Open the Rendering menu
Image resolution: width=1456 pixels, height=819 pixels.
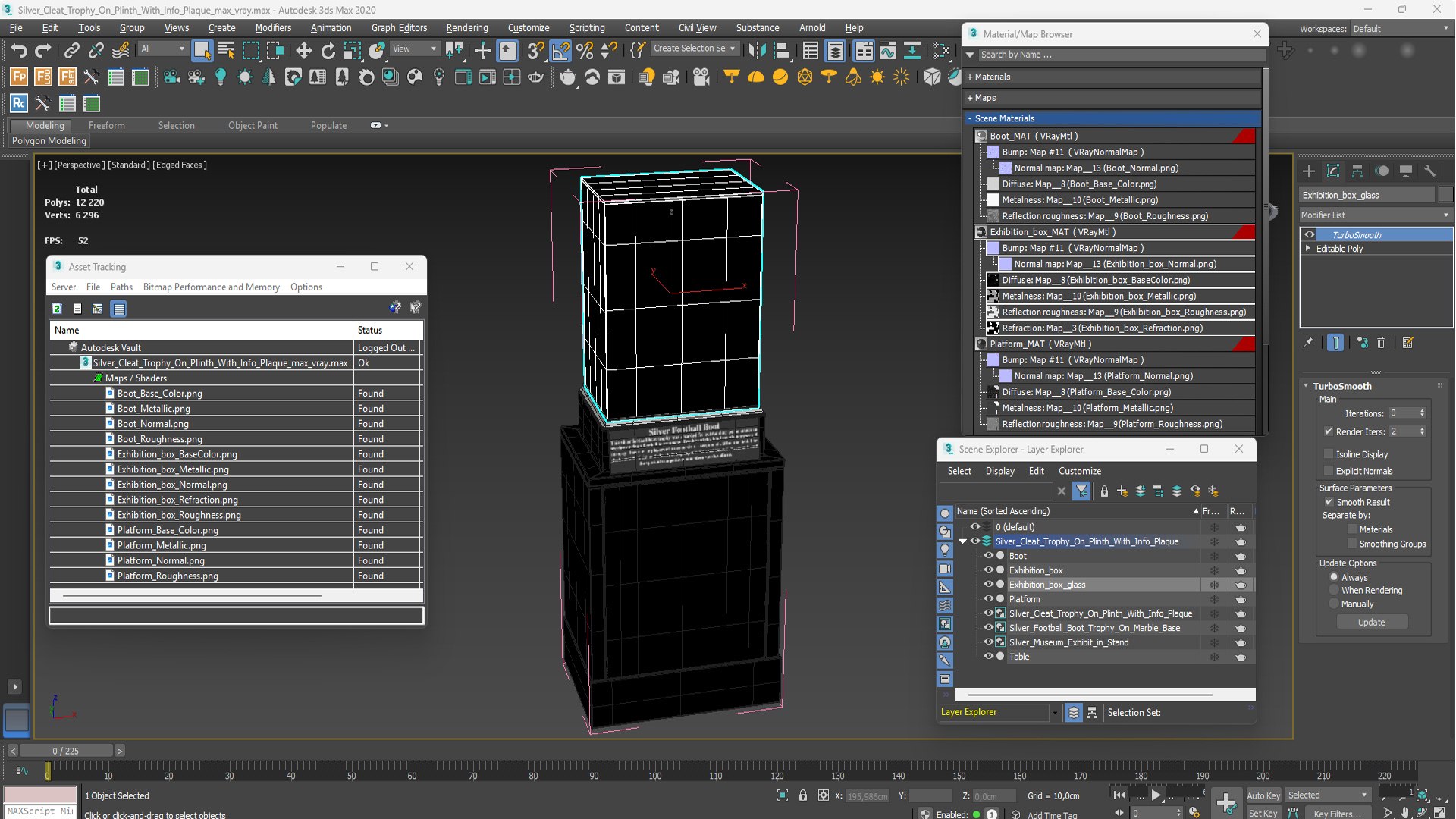click(466, 27)
